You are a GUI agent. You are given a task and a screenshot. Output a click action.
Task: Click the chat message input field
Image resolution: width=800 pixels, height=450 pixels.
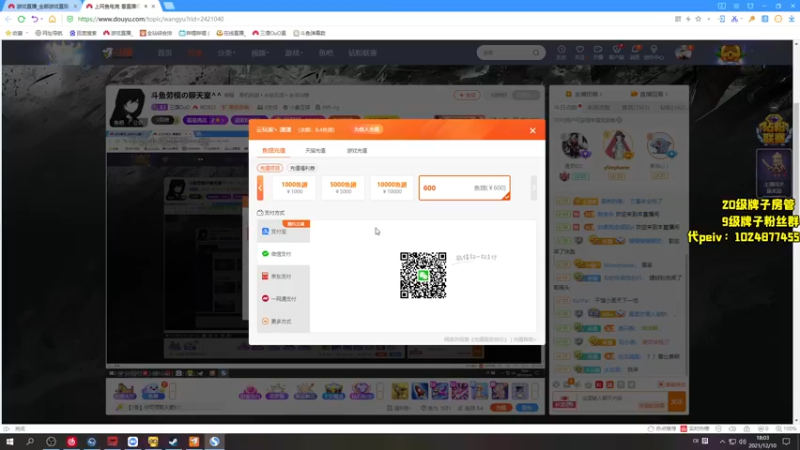(x=622, y=402)
